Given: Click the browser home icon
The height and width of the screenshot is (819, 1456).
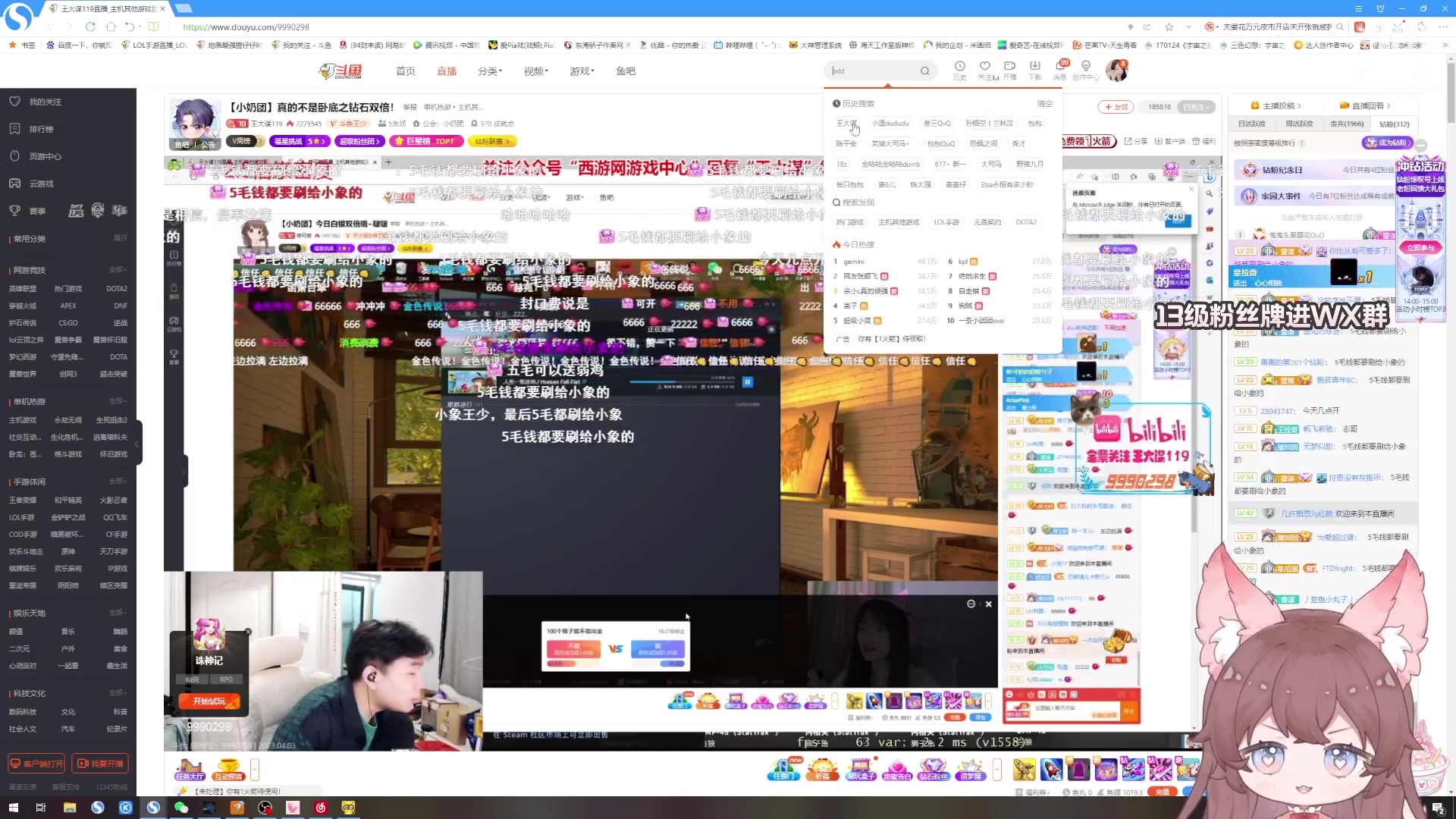Looking at the screenshot, I should pyautogui.click(x=111, y=27).
